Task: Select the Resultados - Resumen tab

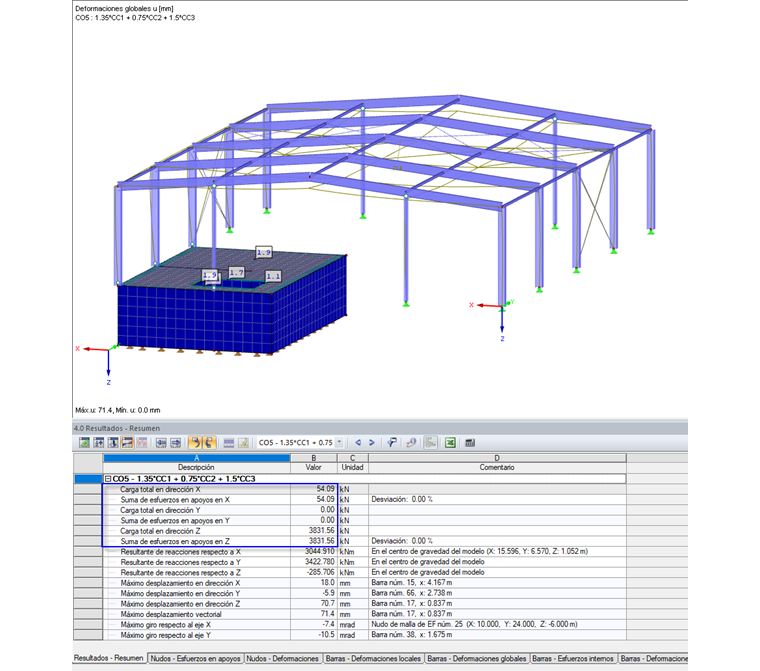Action: (x=109, y=658)
